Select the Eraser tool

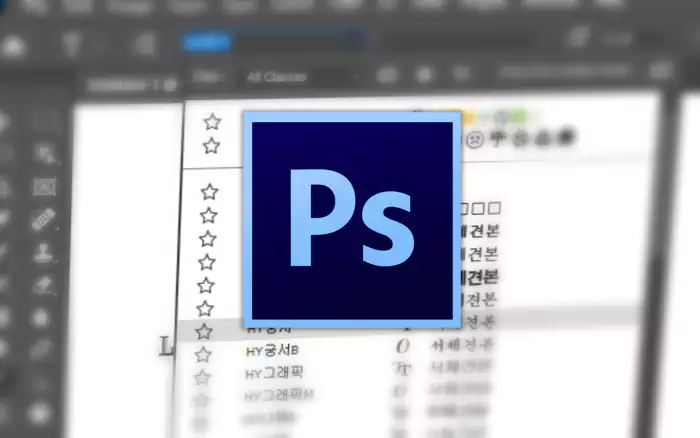(x=43, y=285)
